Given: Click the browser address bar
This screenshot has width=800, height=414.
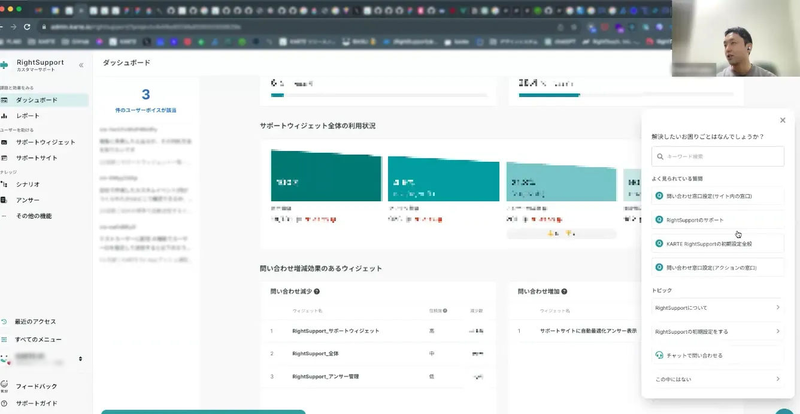Looking at the screenshot, I should pos(306,27).
